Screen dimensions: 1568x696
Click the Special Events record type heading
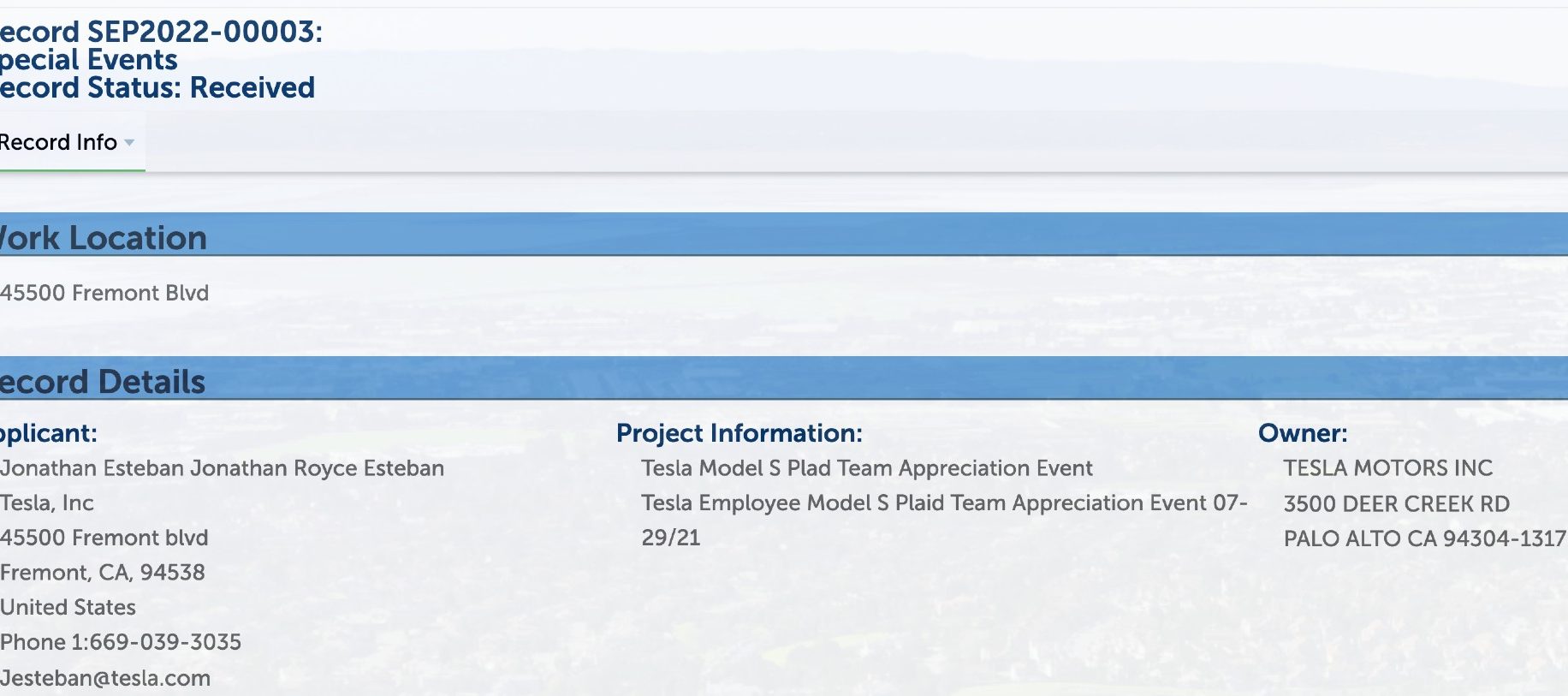pos(89,60)
